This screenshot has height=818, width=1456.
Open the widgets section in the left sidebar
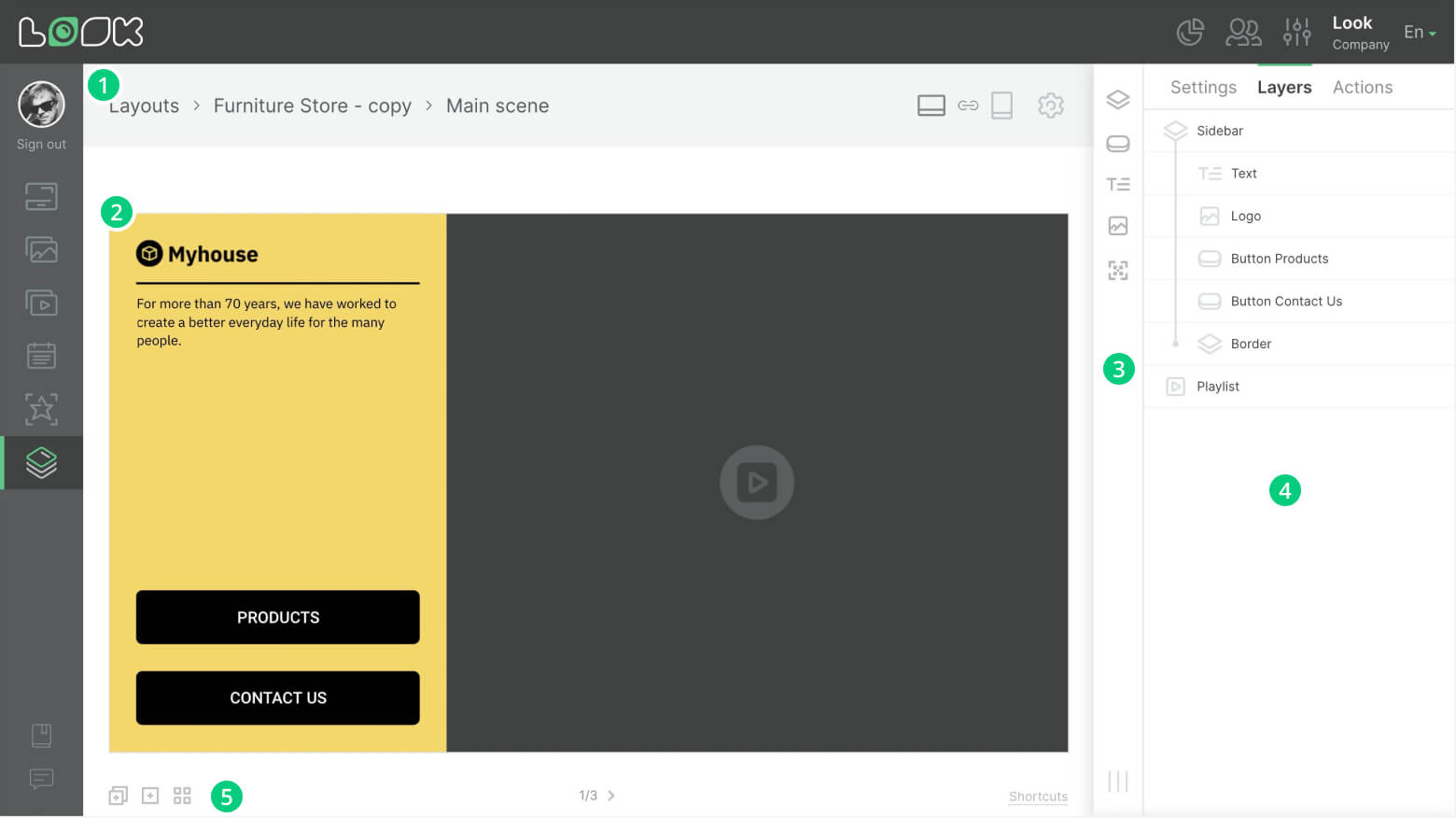click(x=41, y=409)
